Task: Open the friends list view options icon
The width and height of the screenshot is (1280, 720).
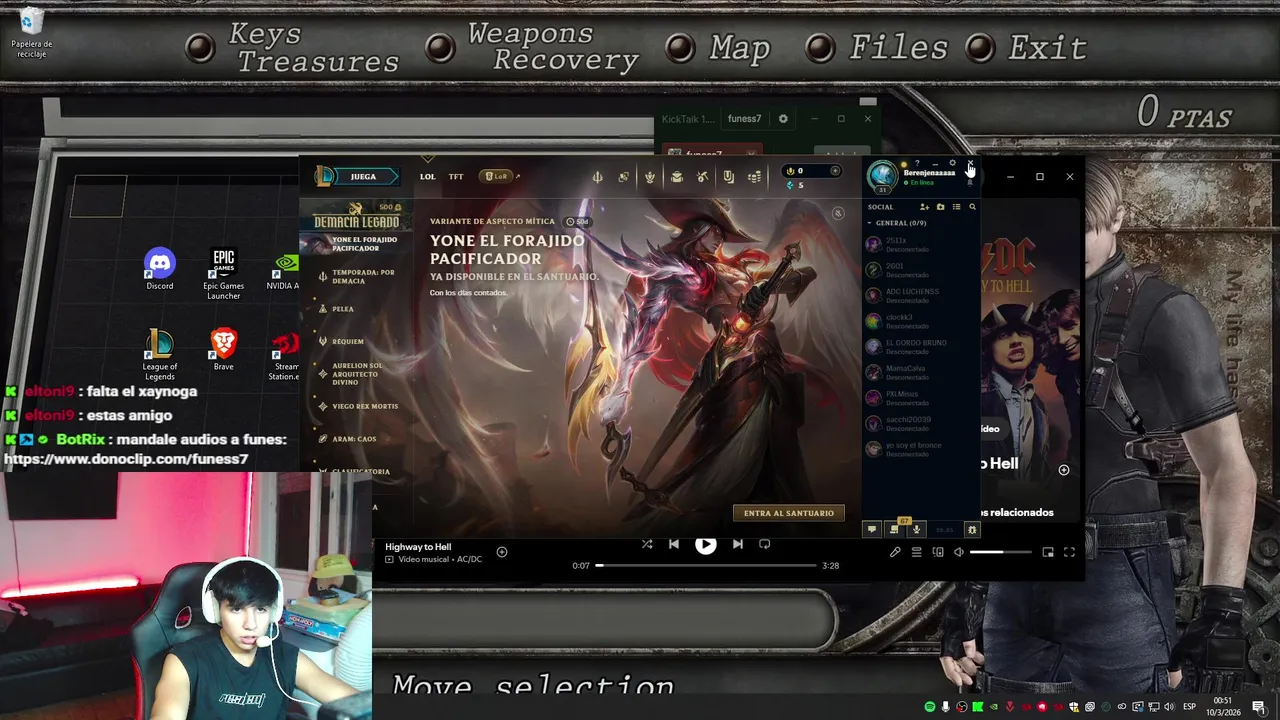Action: (956, 207)
